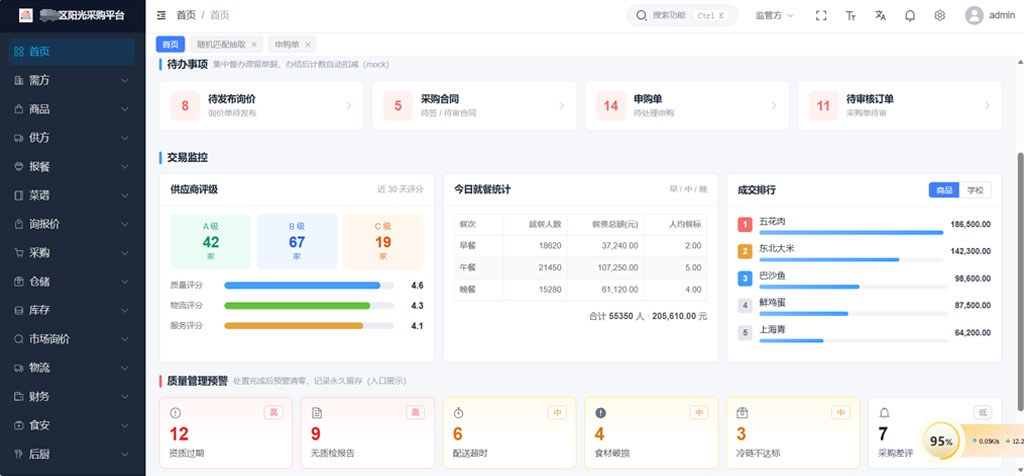Click 巴沙鱼 in the ranking list

click(773, 276)
